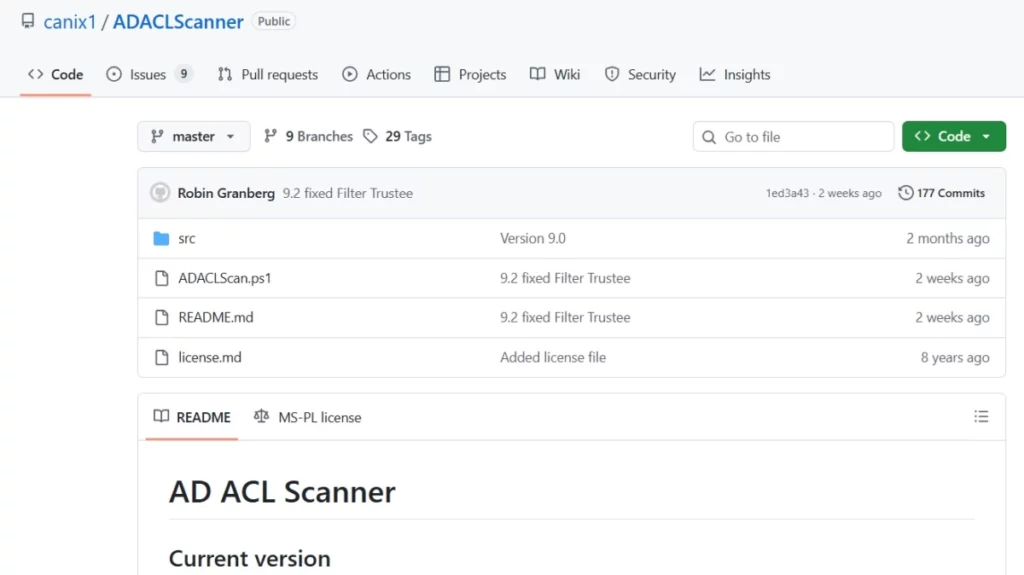
Task: Click the Public visibility badge
Action: click(274, 21)
